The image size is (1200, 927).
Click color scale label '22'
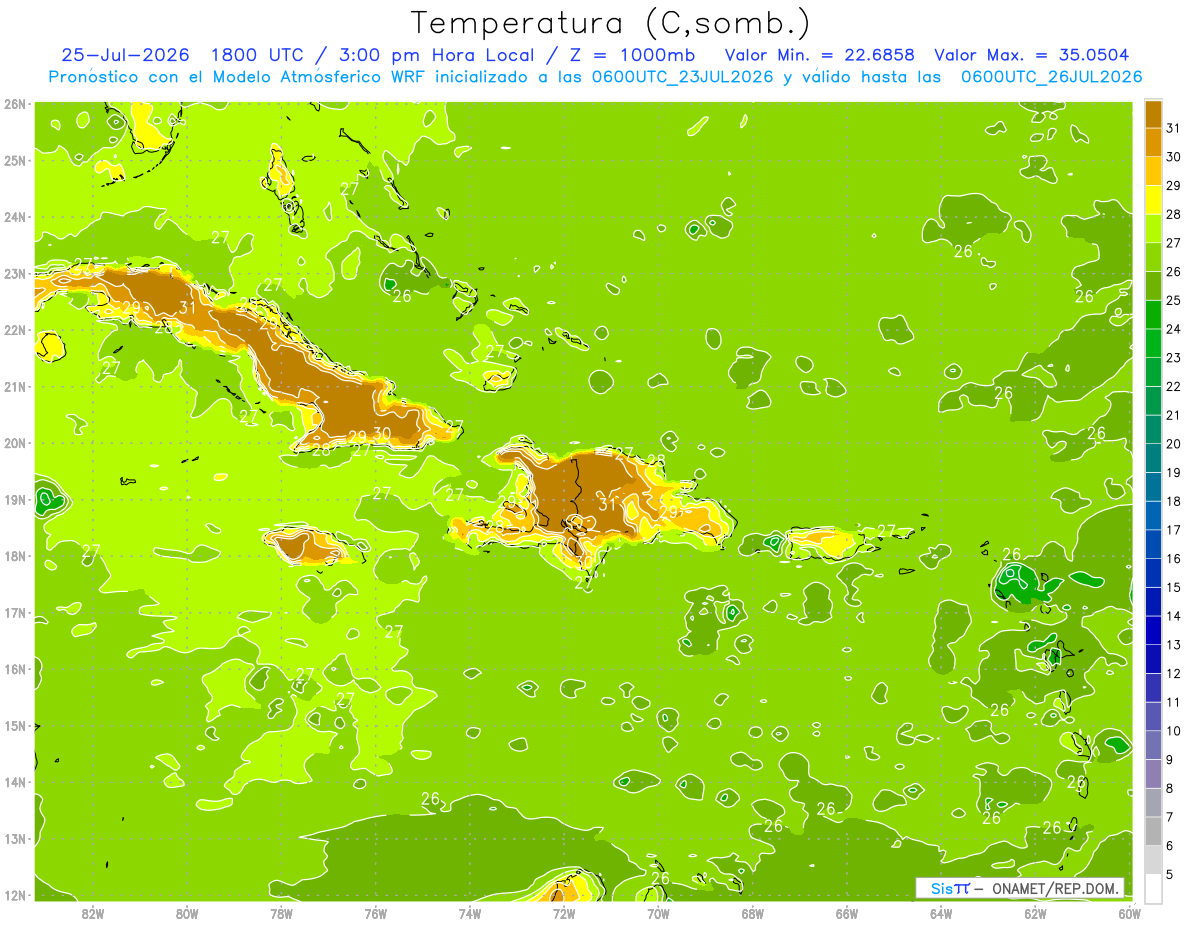(1173, 386)
